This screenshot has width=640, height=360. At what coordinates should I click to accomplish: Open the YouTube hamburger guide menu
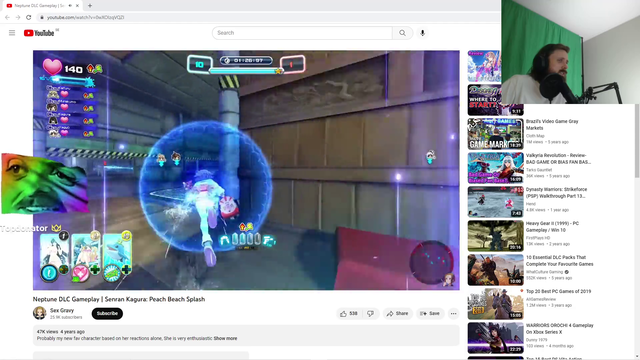pyautogui.click(x=12, y=33)
